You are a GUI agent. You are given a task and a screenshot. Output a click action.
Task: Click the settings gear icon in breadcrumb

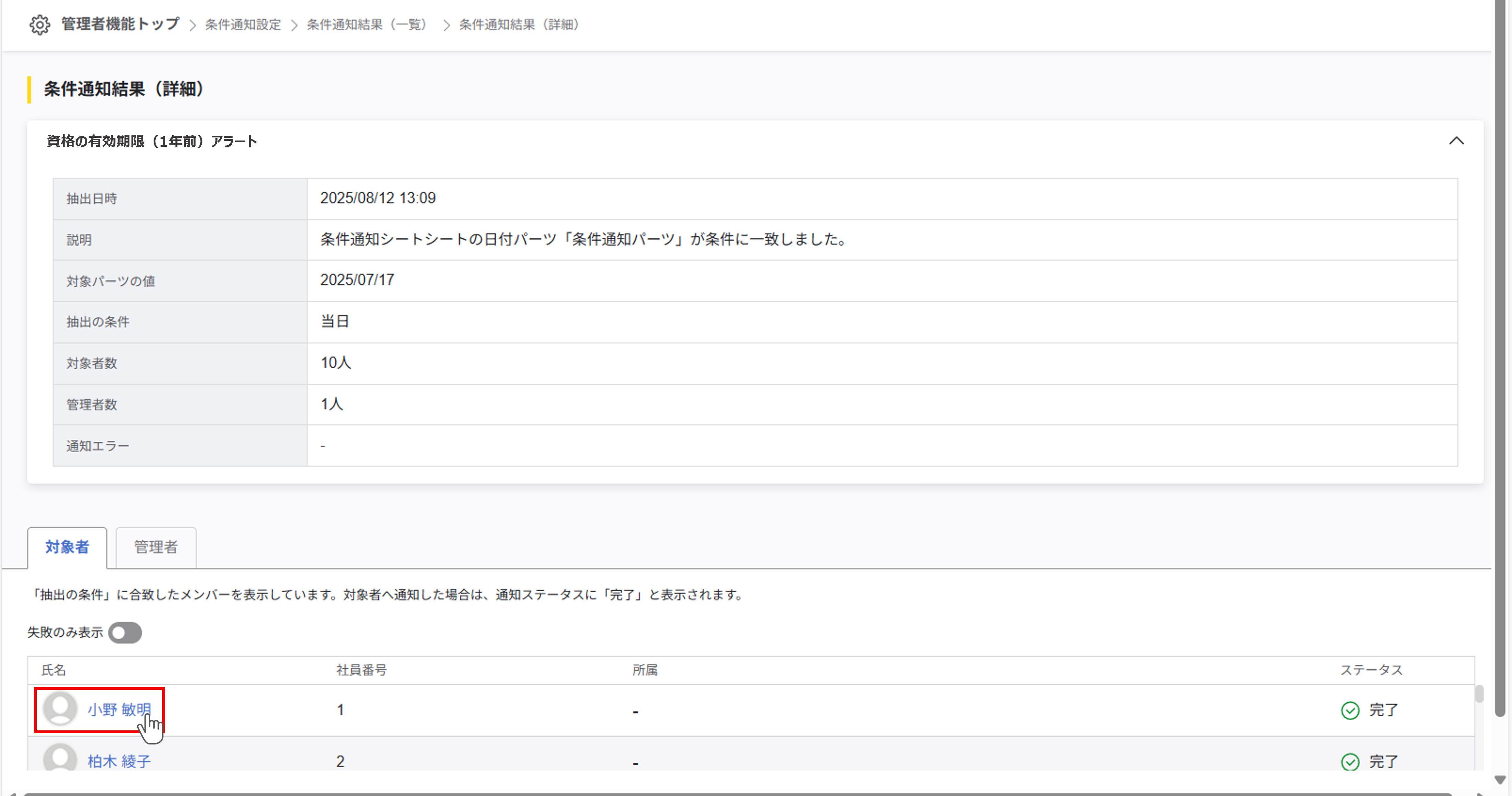40,25
